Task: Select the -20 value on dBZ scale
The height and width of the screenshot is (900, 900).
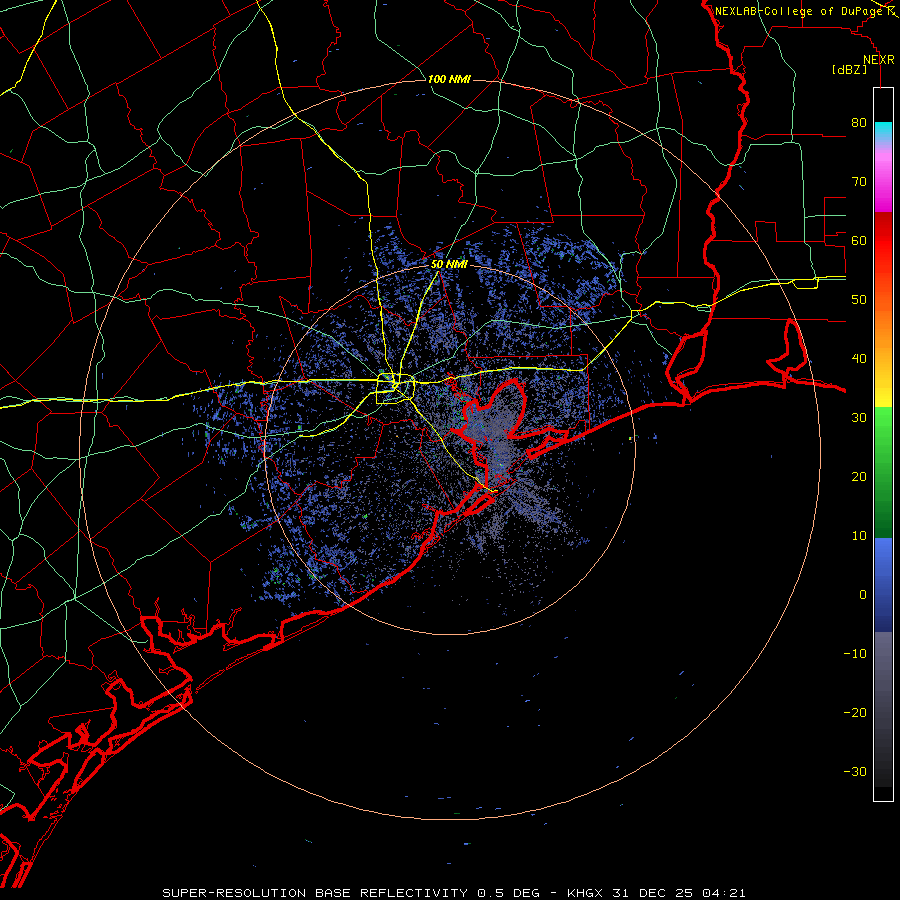Action: pyautogui.click(x=855, y=712)
